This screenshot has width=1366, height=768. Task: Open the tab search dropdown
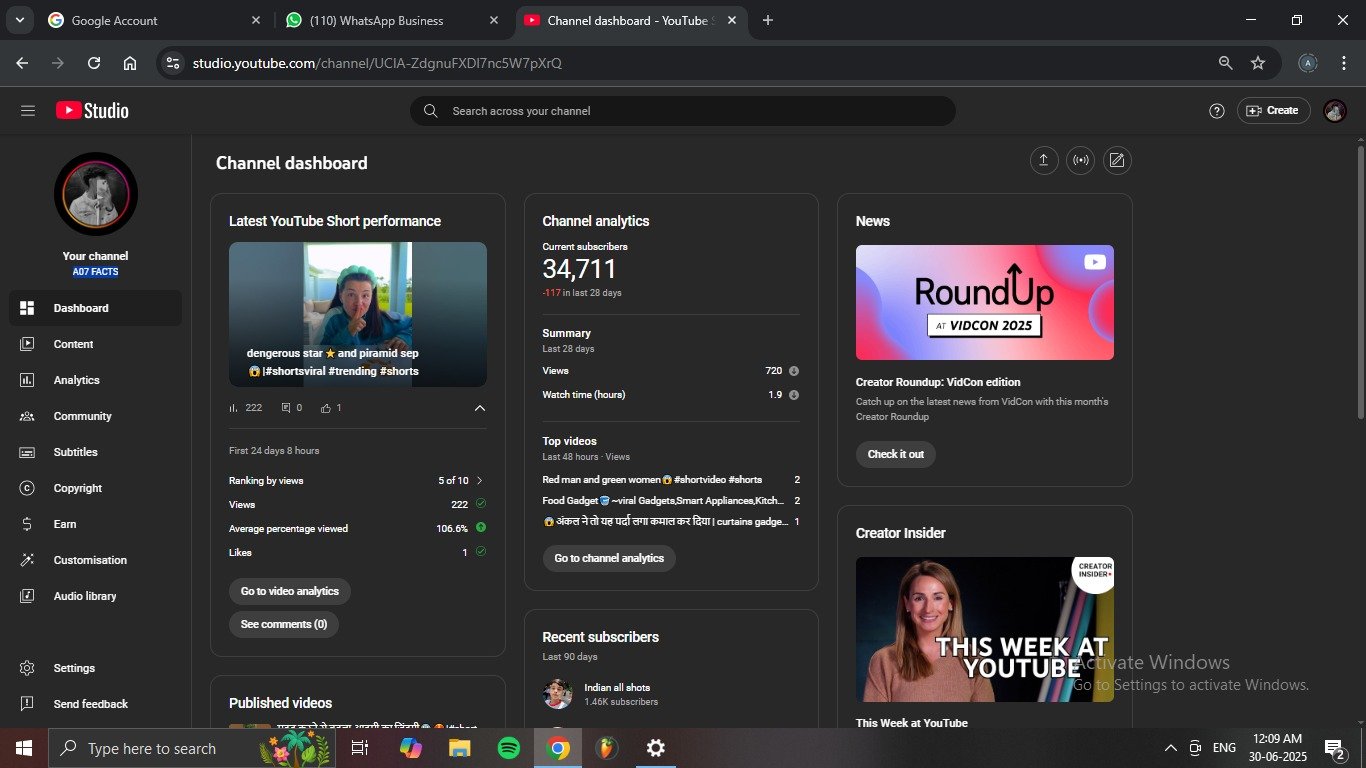tap(19, 20)
